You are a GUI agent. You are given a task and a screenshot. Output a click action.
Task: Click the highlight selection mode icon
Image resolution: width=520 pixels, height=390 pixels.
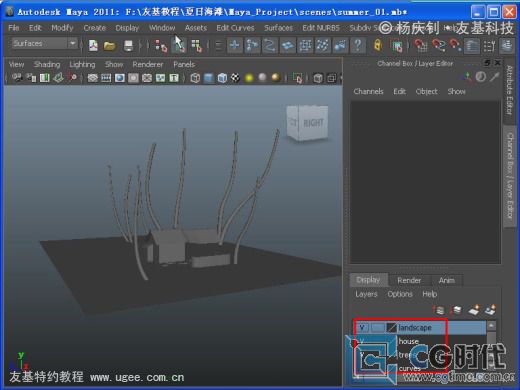(397, 46)
